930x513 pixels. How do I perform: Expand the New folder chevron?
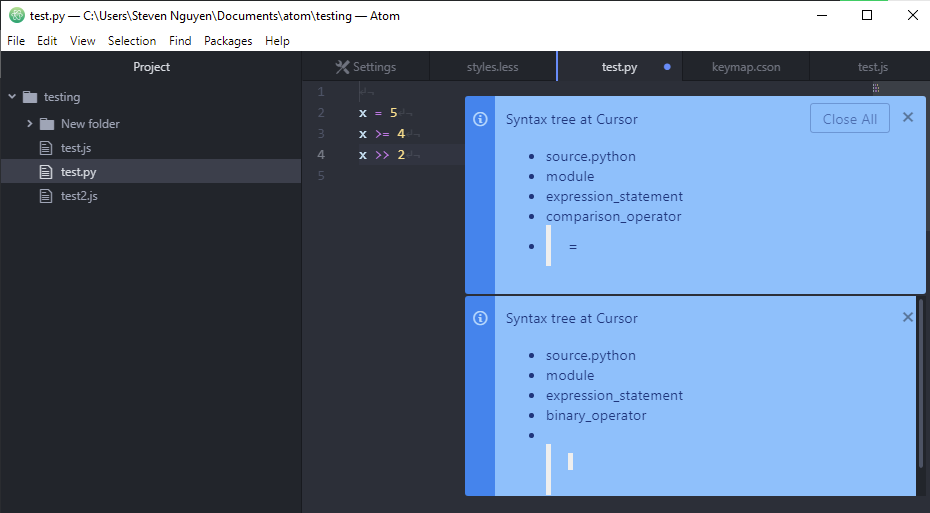pos(30,123)
